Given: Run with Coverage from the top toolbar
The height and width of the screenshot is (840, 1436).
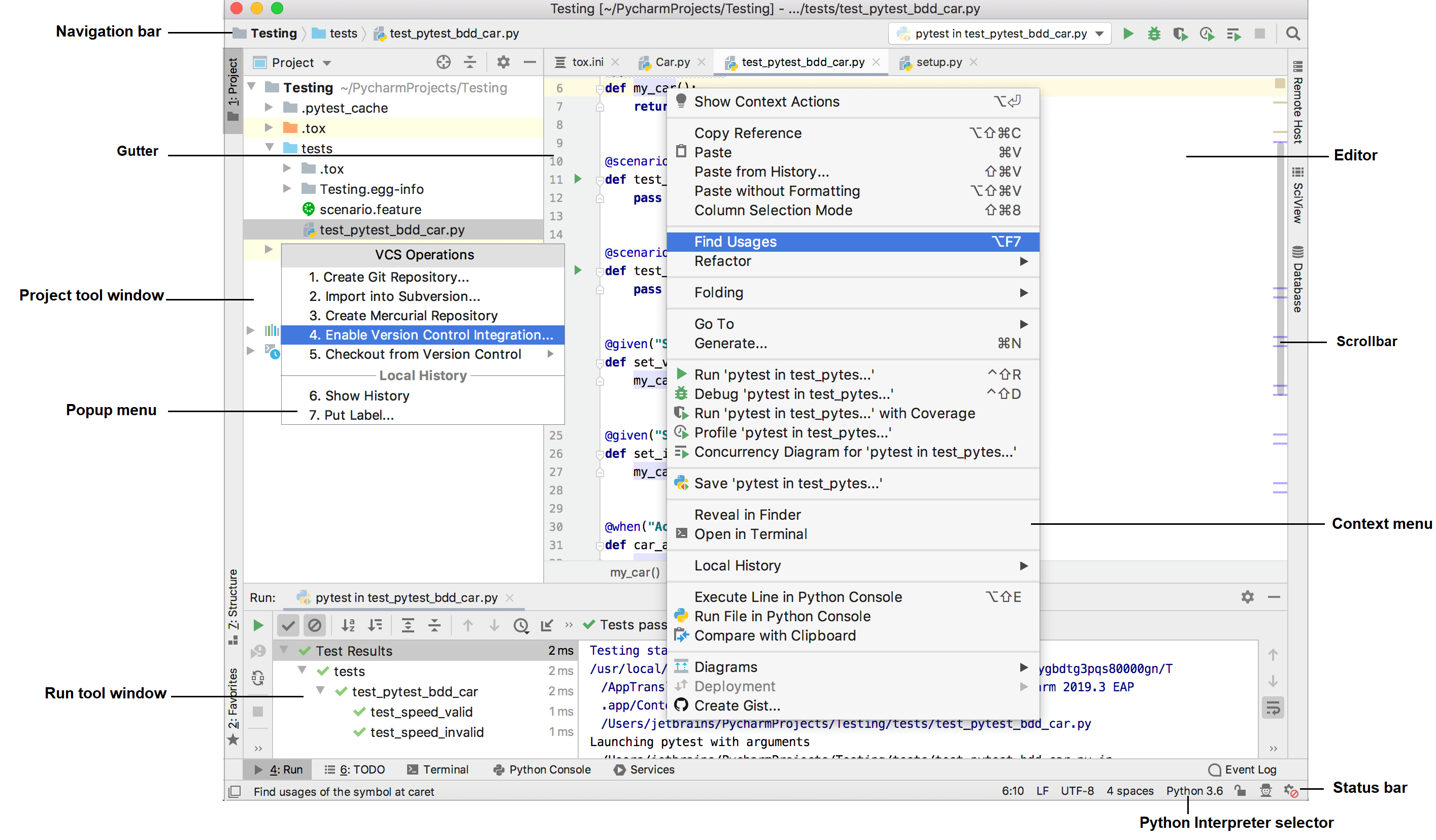Looking at the screenshot, I should point(1180,34).
